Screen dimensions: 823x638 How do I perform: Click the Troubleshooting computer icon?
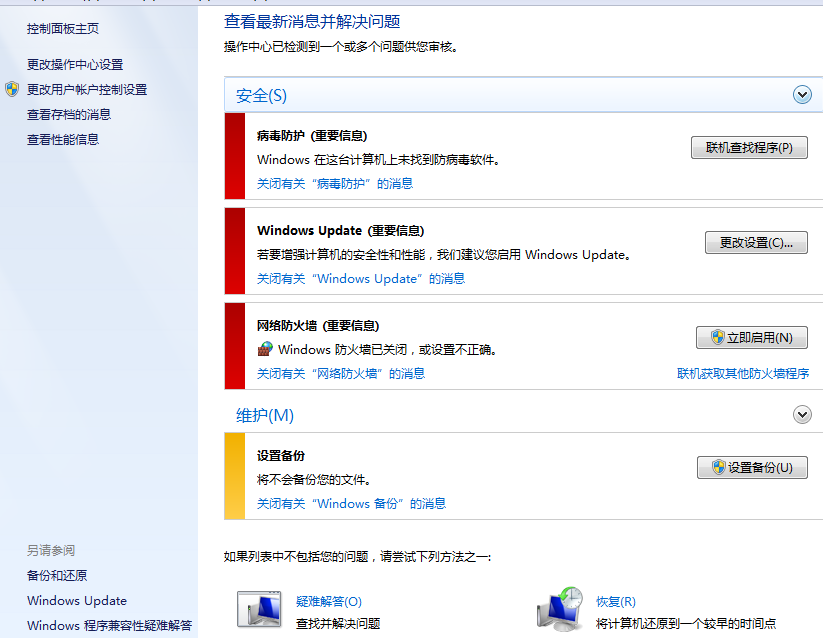259,610
